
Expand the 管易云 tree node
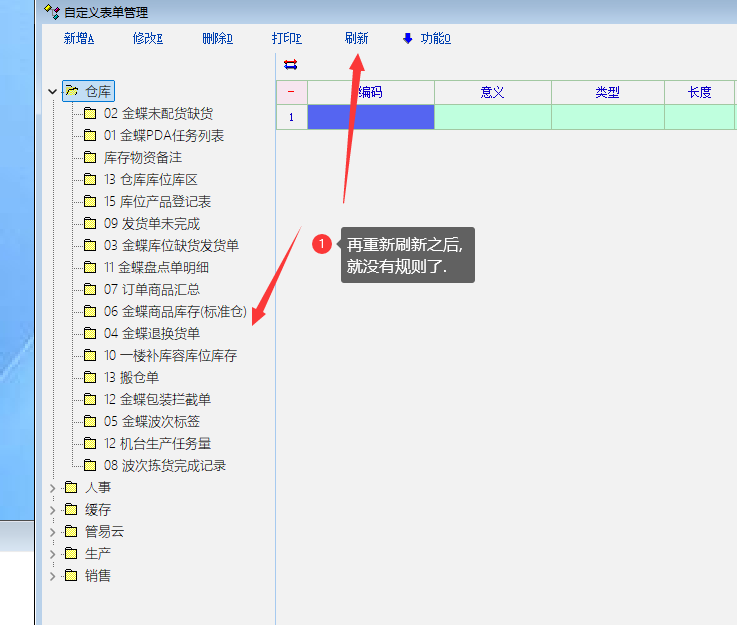(52, 532)
